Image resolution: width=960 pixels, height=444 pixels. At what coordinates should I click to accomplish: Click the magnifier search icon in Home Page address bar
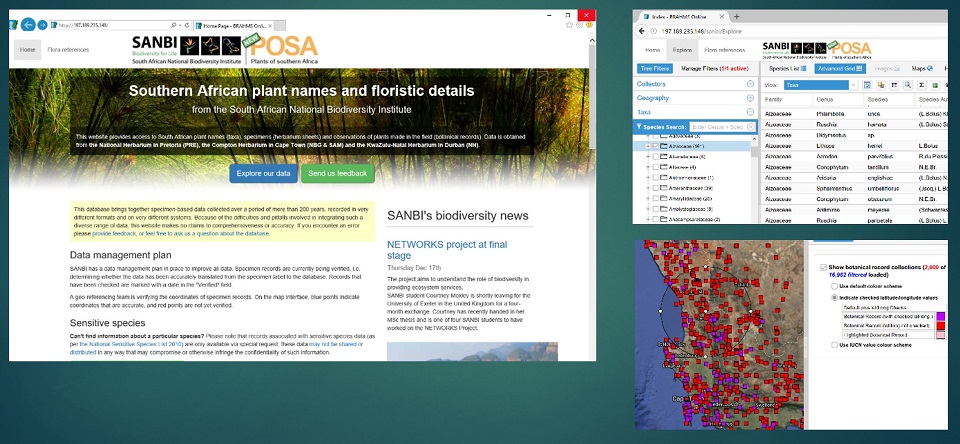174,25
